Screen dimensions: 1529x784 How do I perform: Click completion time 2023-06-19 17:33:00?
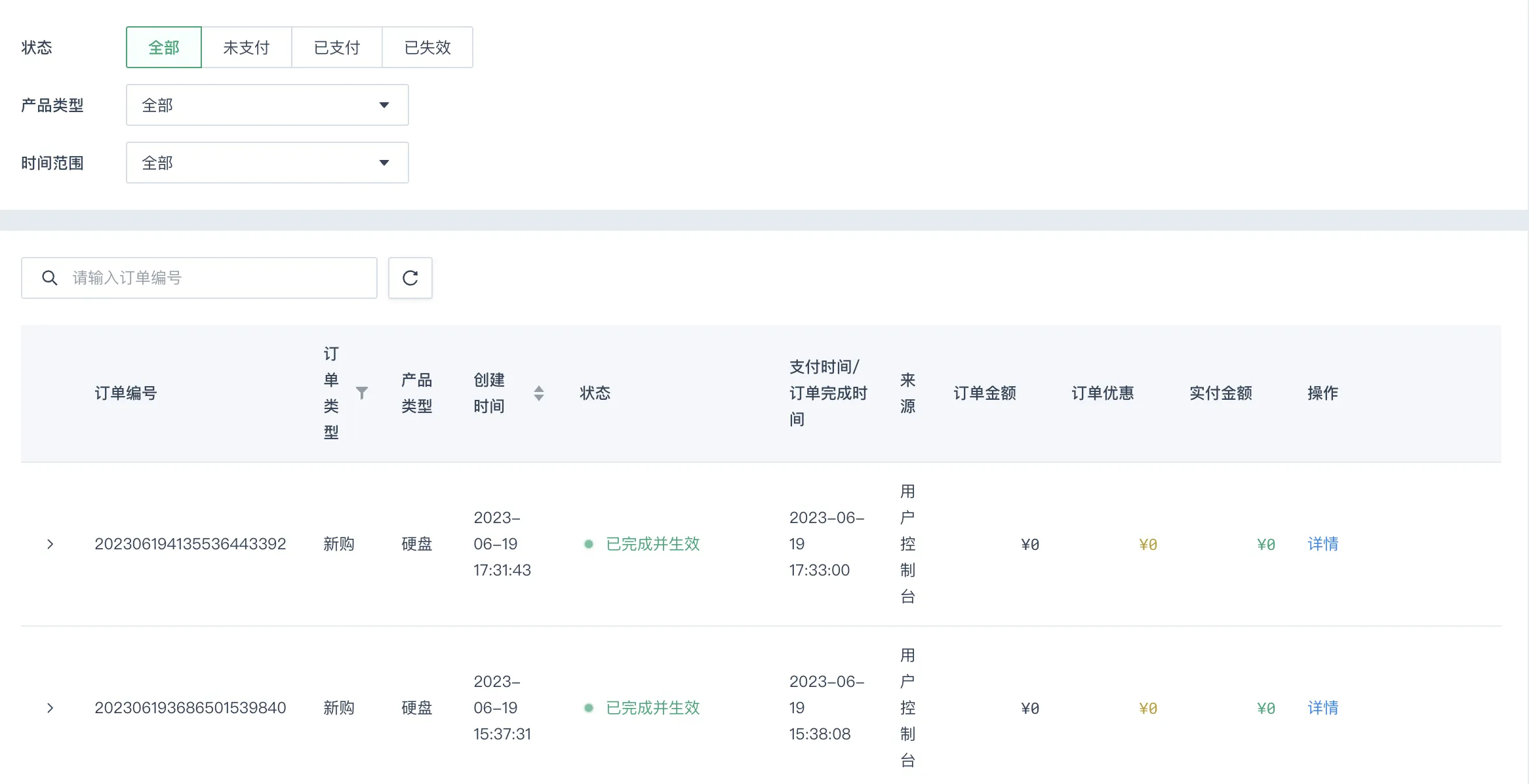827,544
